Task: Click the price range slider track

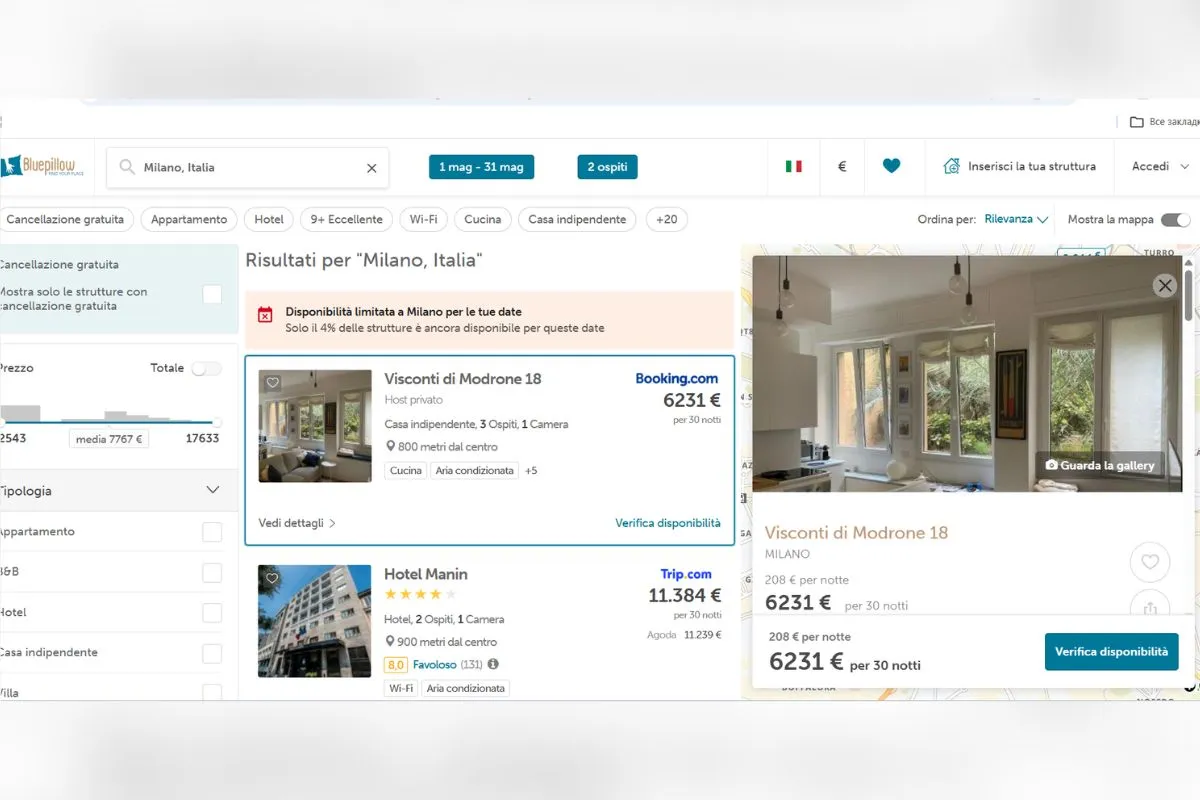Action: point(110,423)
